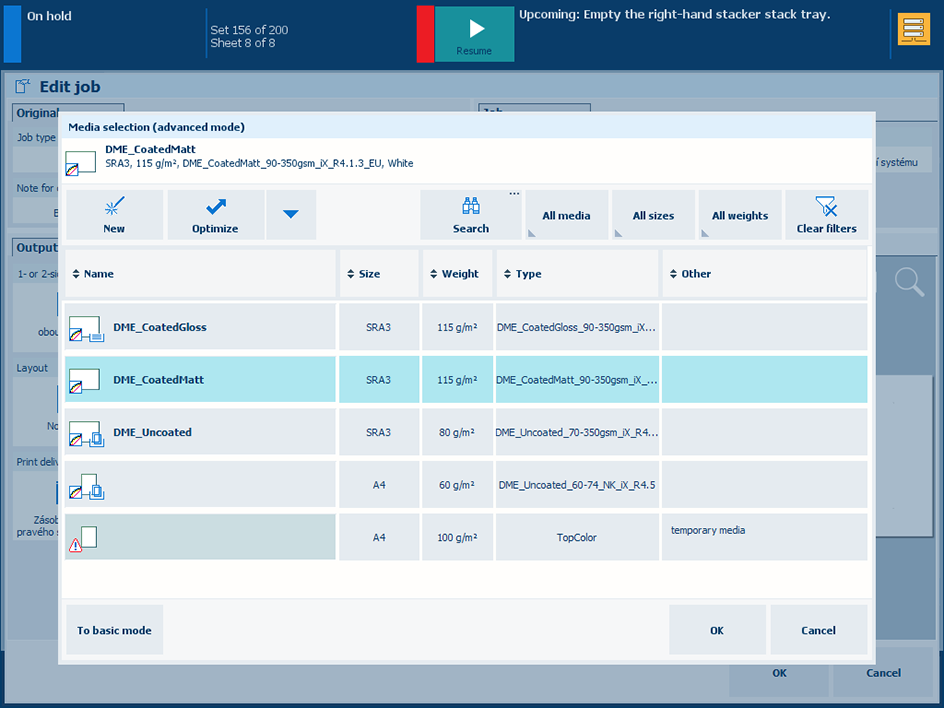Expand the dropdown arrow next to Optimize
The width and height of the screenshot is (944, 708).
coord(291,215)
